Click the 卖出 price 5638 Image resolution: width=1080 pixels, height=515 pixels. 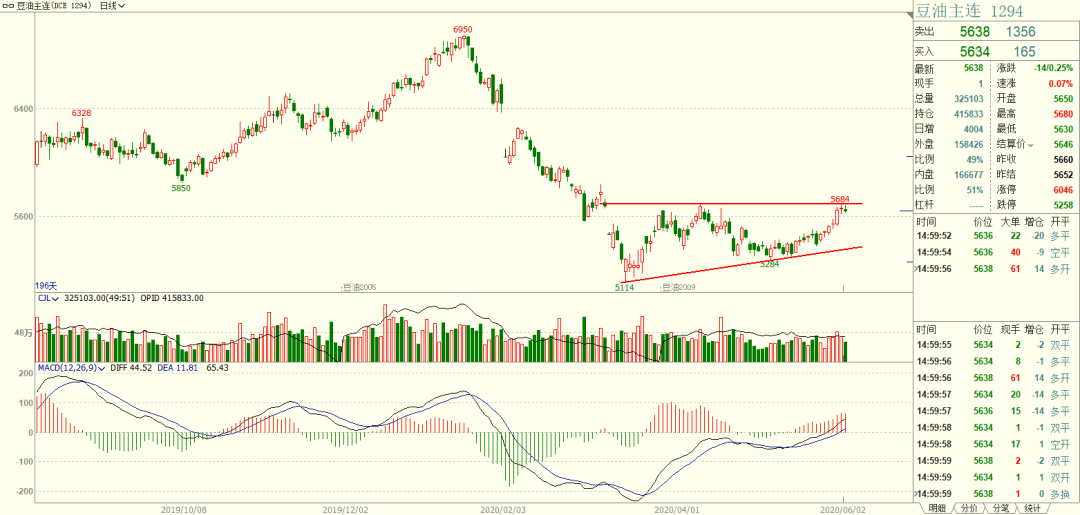coord(975,32)
